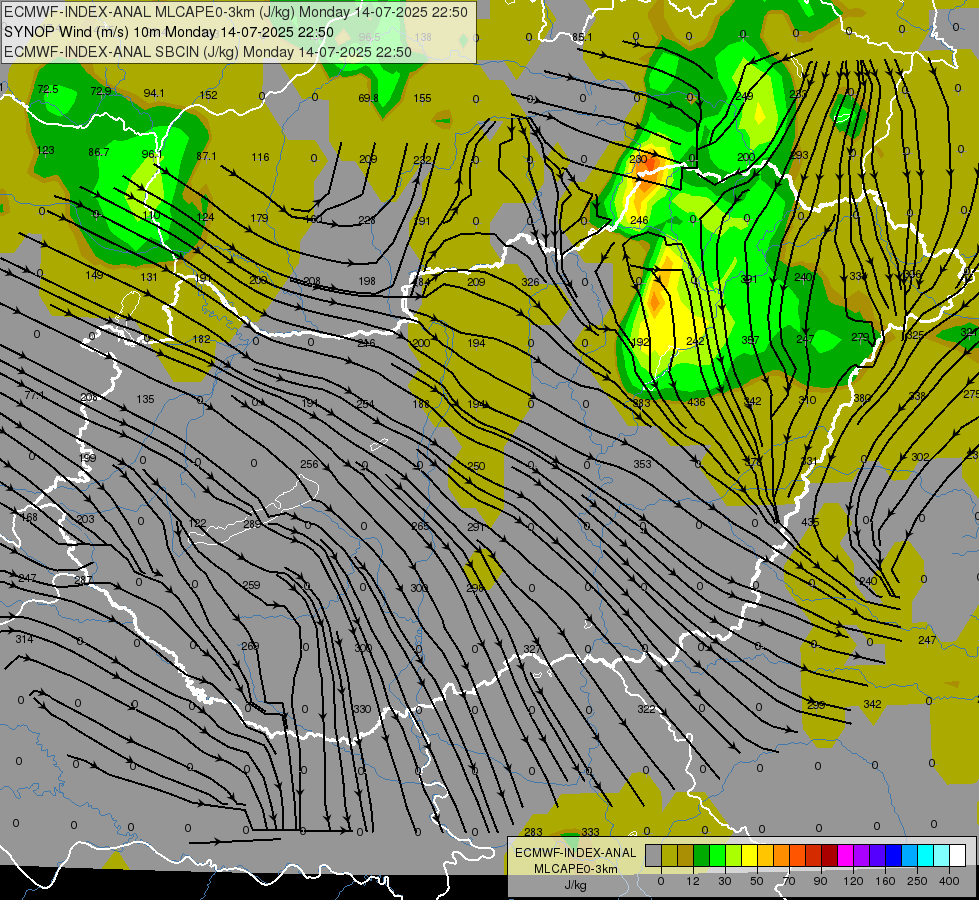Click the legend tick label 120
Viewport: 979px width, 900px height.
pos(853,881)
